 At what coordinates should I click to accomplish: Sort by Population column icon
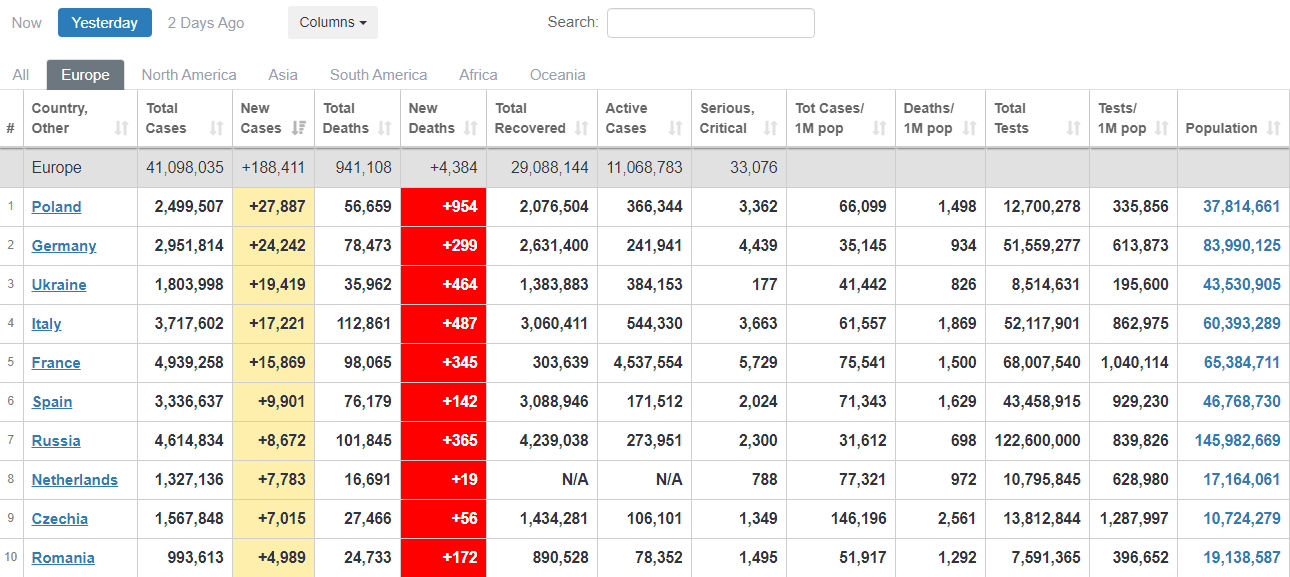click(1273, 129)
